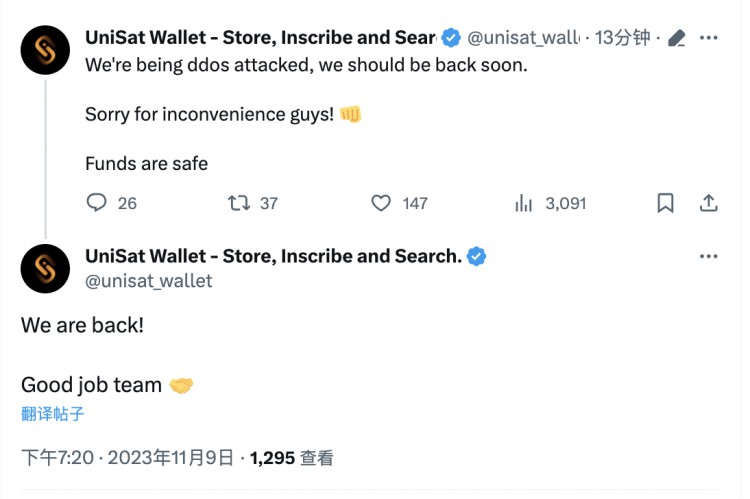The image size is (750, 499).
Task: Click the 翻译帖子 translate post link
Action: 53,414
